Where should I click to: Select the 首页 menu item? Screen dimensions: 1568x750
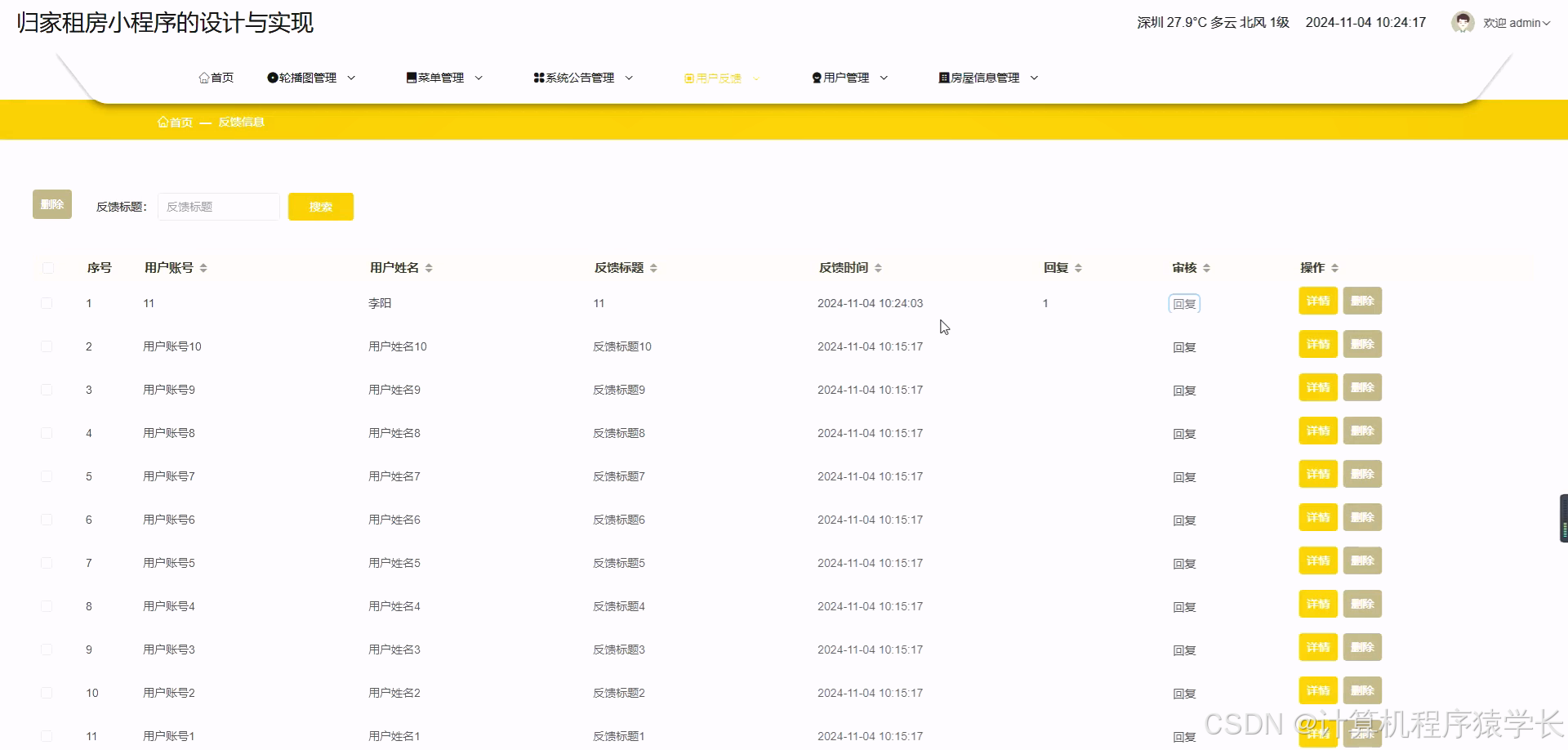[216, 77]
